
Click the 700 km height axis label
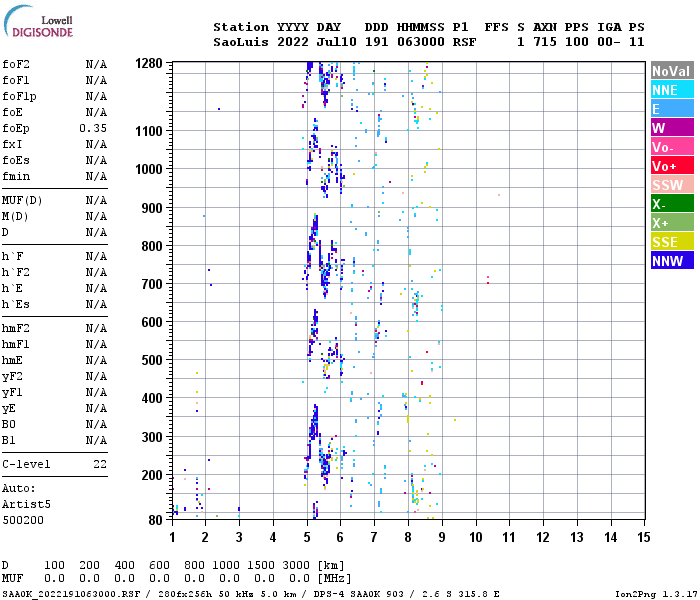click(x=152, y=284)
